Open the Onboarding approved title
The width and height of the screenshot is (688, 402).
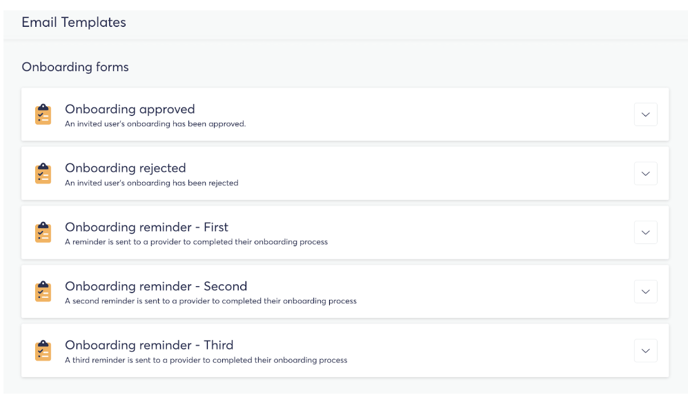[x=130, y=109]
